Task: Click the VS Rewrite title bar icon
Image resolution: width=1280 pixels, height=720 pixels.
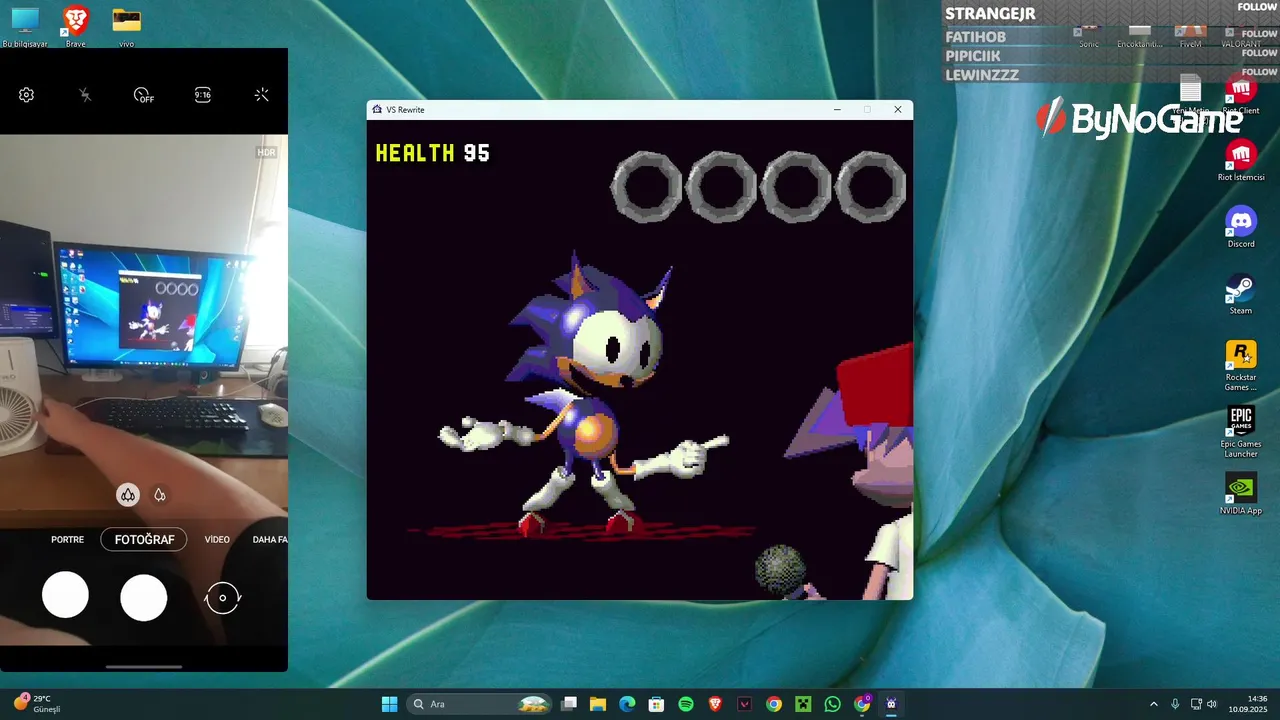Action: point(377,110)
